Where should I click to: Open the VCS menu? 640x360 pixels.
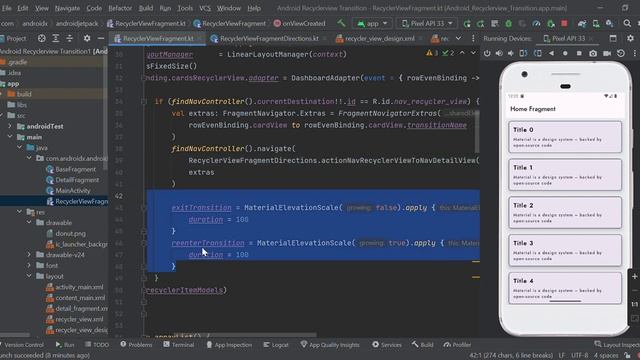click(x=205, y=8)
